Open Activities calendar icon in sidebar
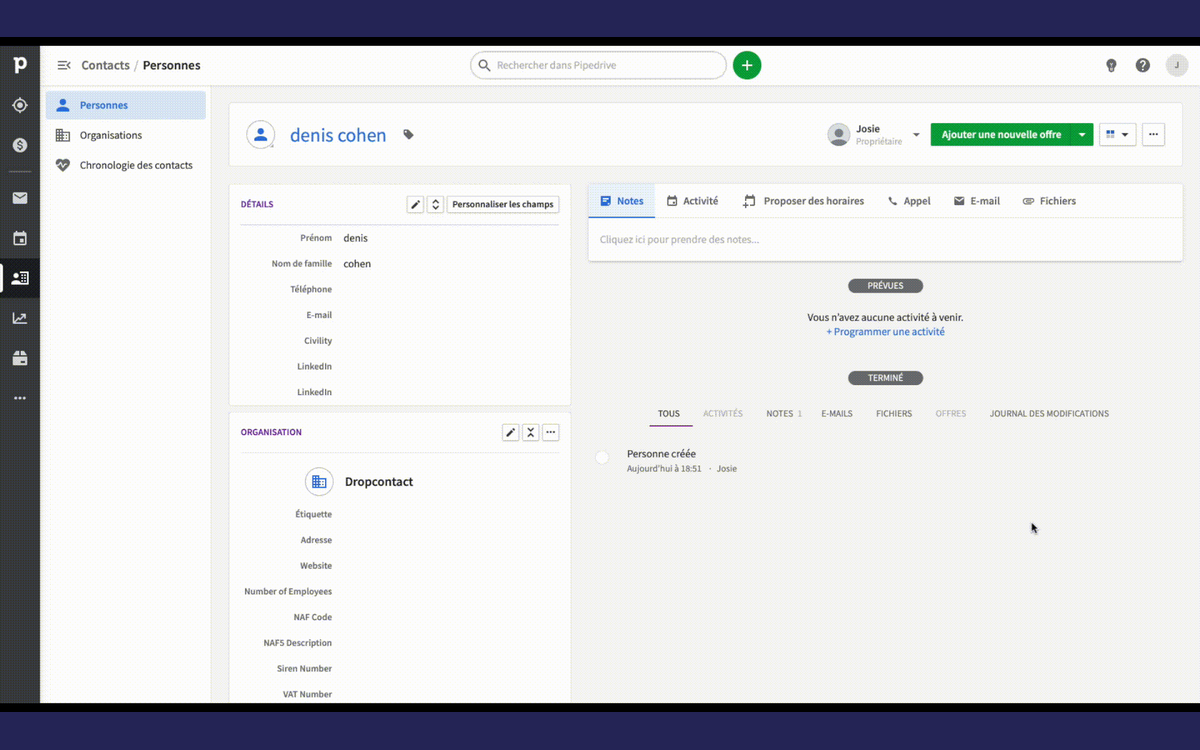The image size is (1200, 750). [20, 238]
